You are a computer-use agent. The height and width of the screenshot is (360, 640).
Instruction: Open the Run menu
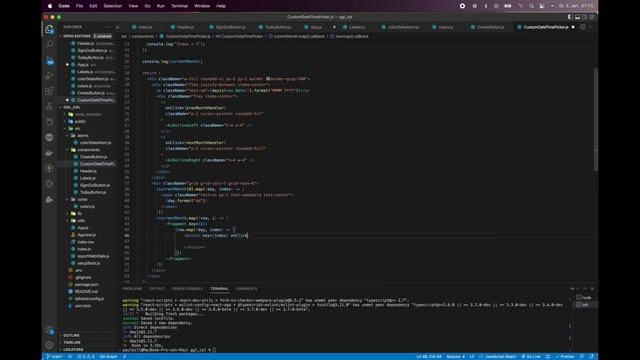pyautogui.click(x=160, y=6)
